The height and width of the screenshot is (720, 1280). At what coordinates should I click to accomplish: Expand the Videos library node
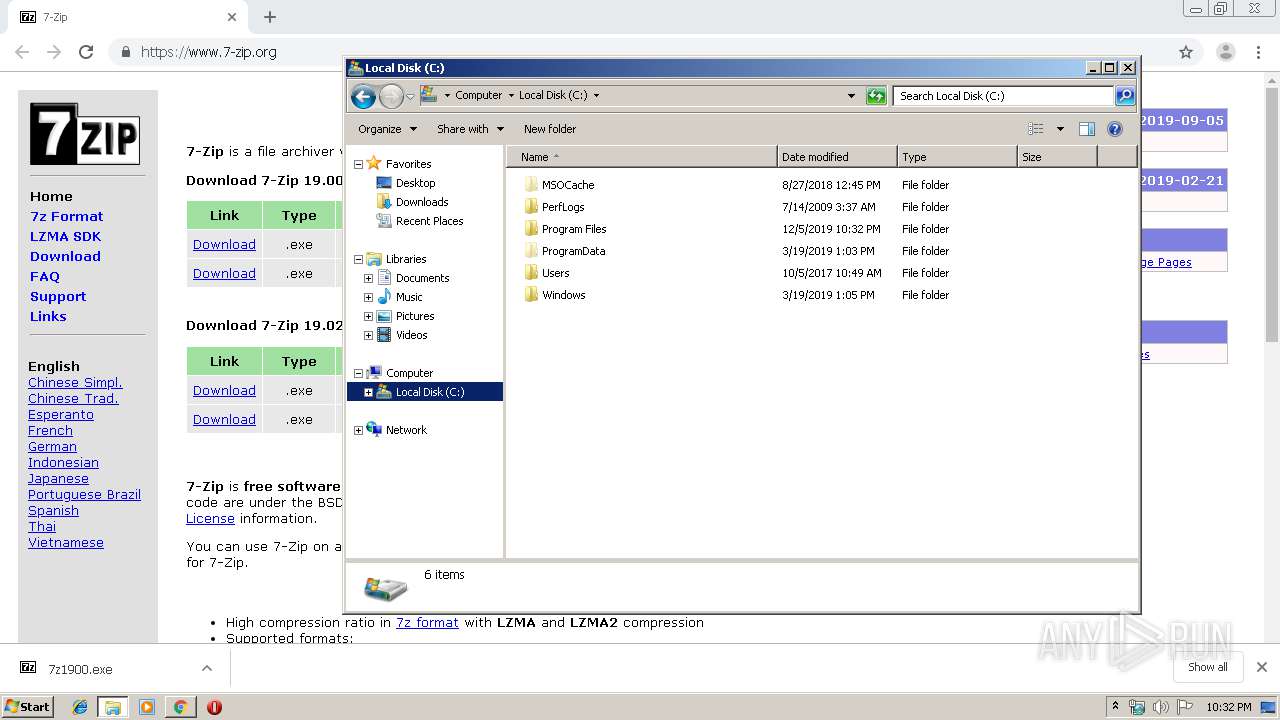tap(368, 335)
